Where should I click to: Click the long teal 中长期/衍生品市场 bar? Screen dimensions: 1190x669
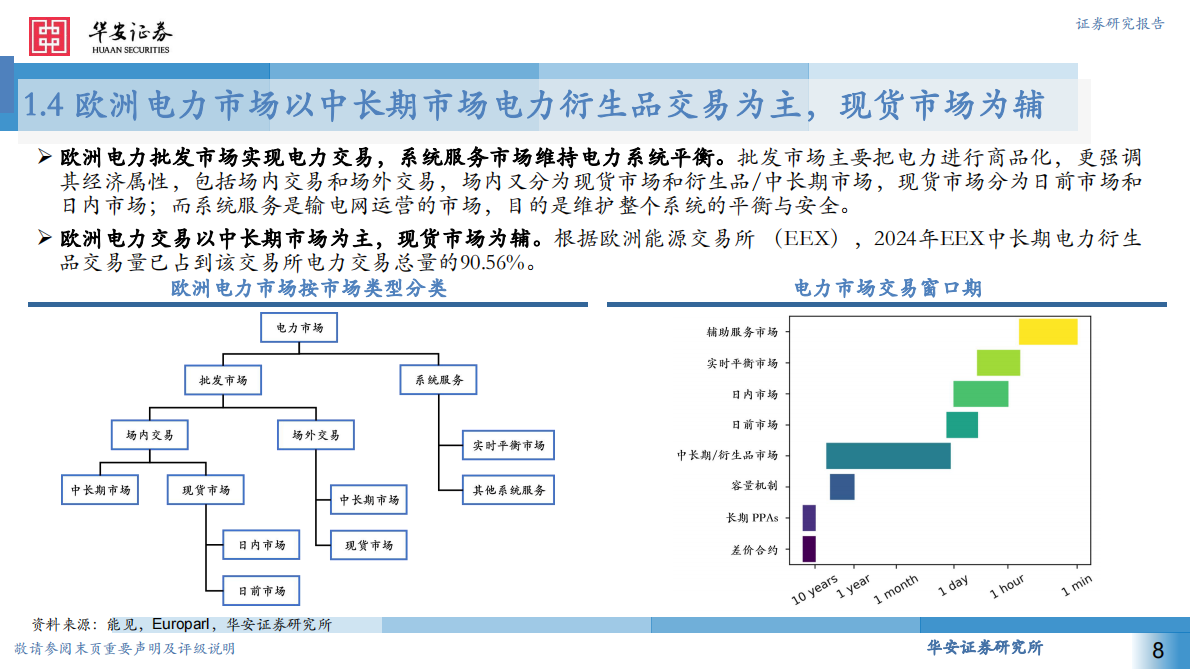pyautogui.click(x=888, y=456)
